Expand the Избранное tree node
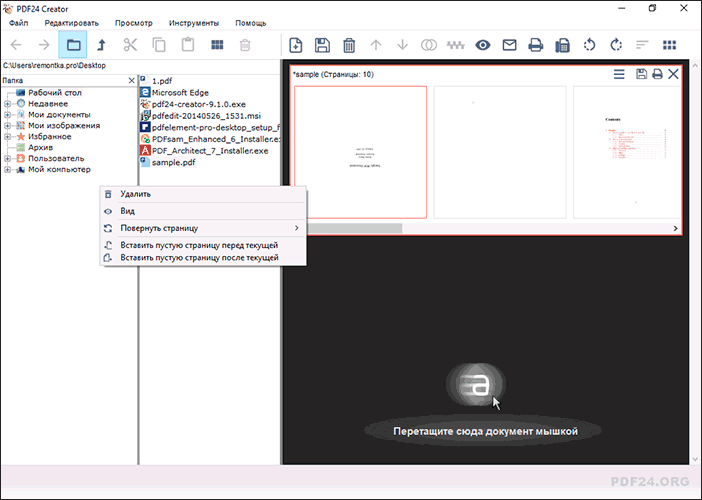 pos(7,137)
